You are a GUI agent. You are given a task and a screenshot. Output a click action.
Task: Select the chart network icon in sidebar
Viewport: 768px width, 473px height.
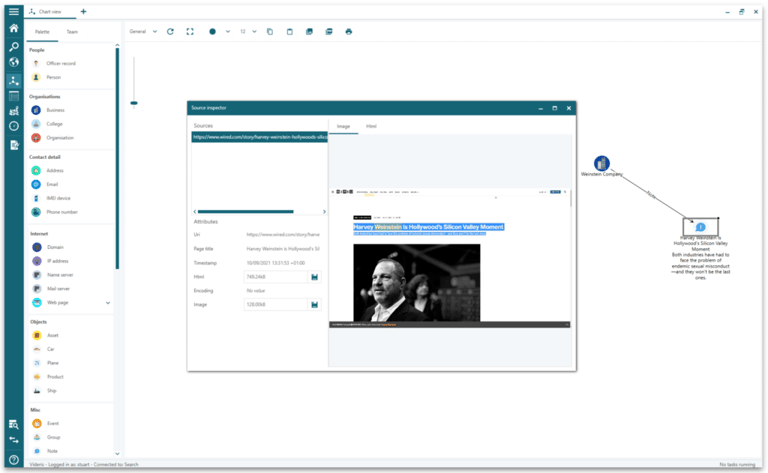14,80
